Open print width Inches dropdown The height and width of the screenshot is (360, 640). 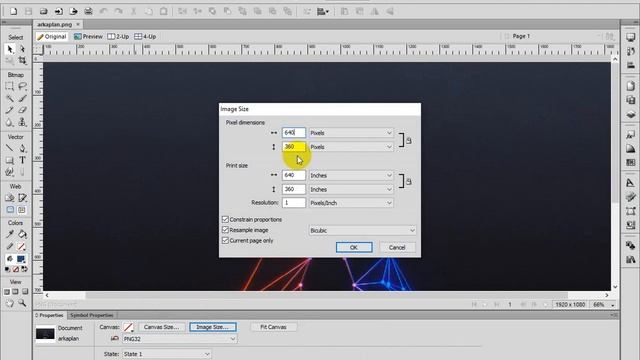[351, 176]
